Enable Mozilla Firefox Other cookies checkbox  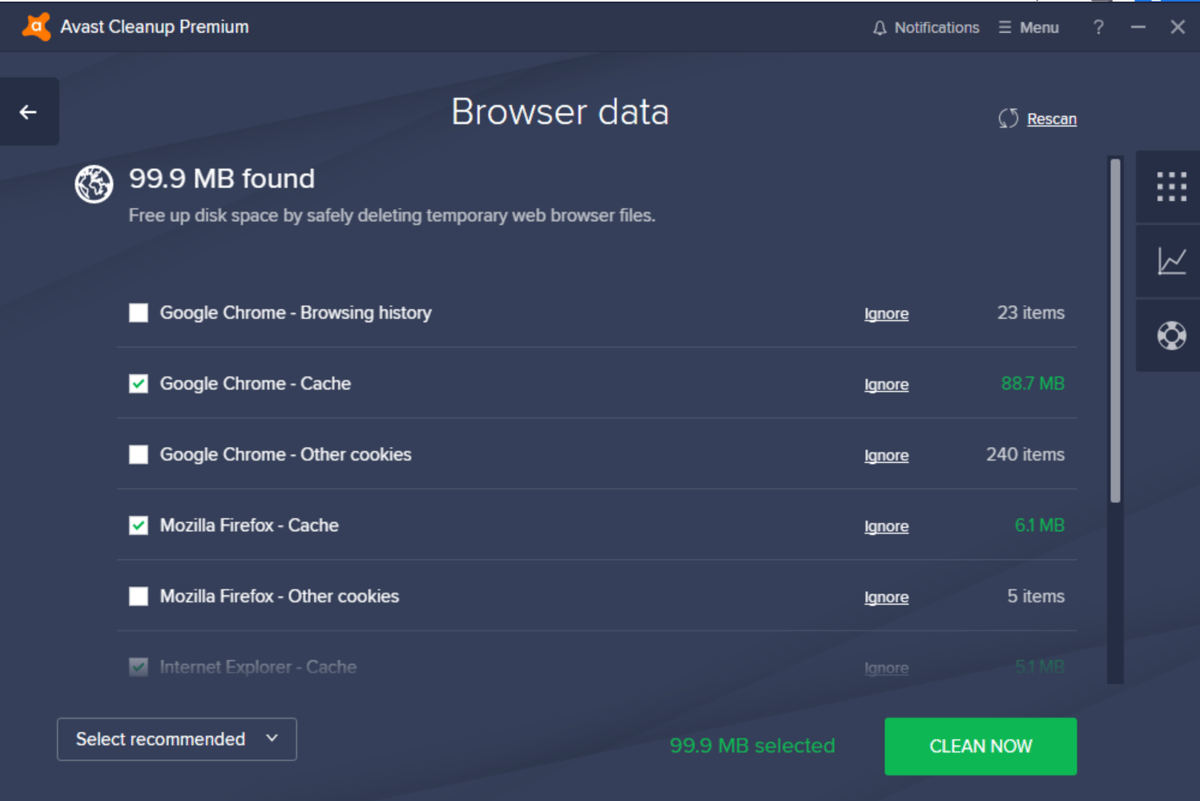coord(139,597)
